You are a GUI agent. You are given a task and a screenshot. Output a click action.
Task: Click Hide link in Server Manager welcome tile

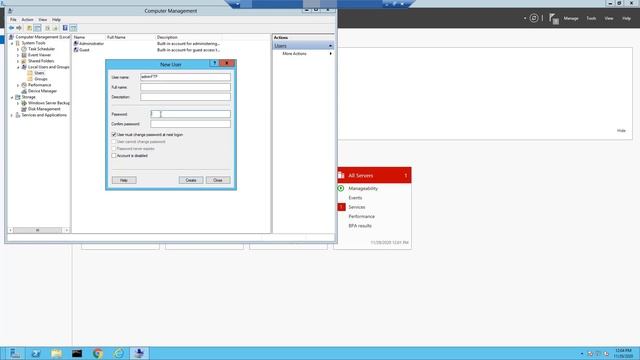point(621,131)
